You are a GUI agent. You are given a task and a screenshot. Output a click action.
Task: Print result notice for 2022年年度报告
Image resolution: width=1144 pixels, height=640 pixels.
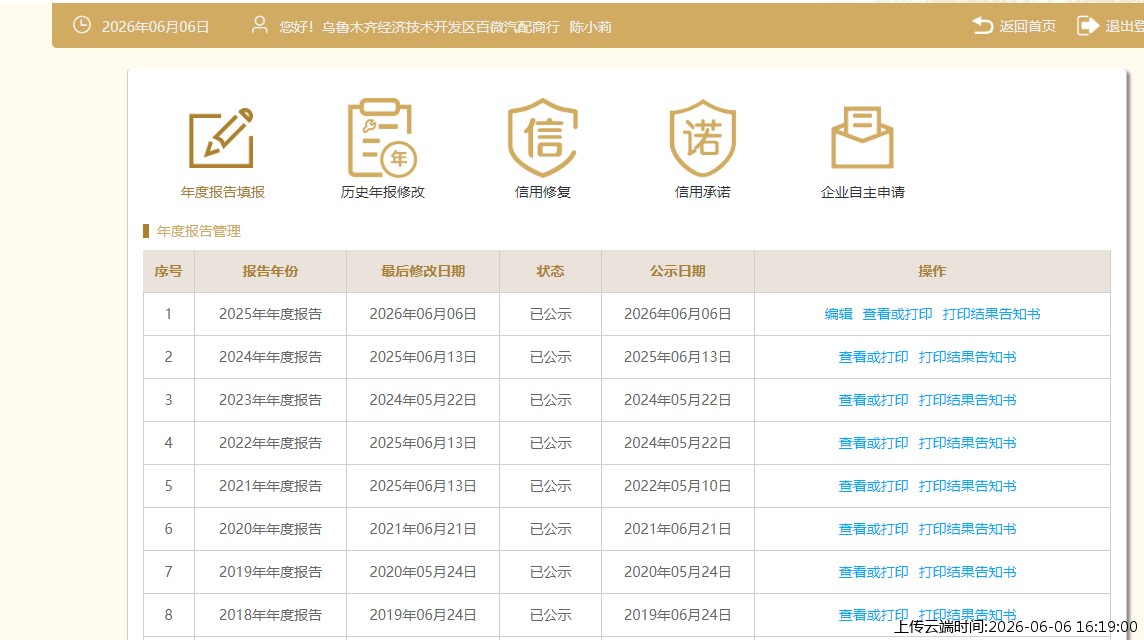967,443
